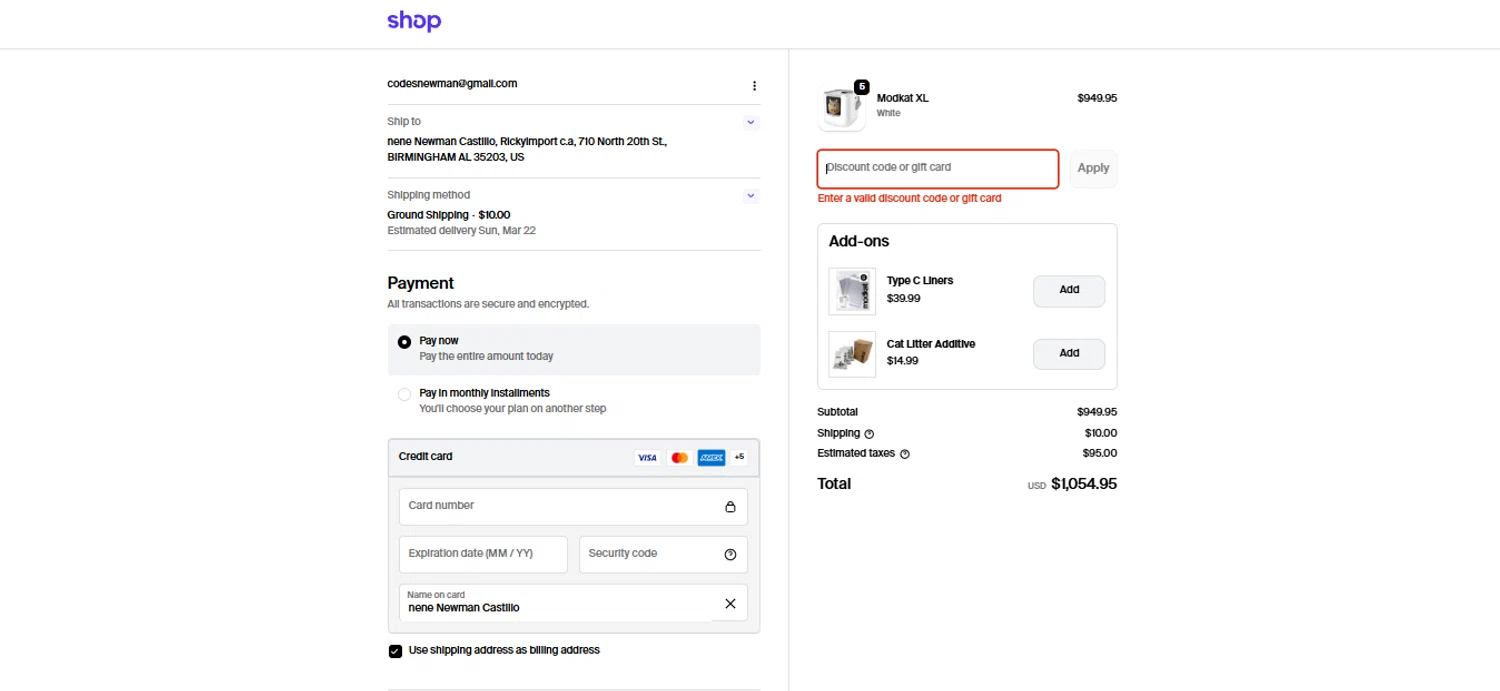This screenshot has width=1500, height=691.
Task: Focus the Security code field
Action: point(663,554)
